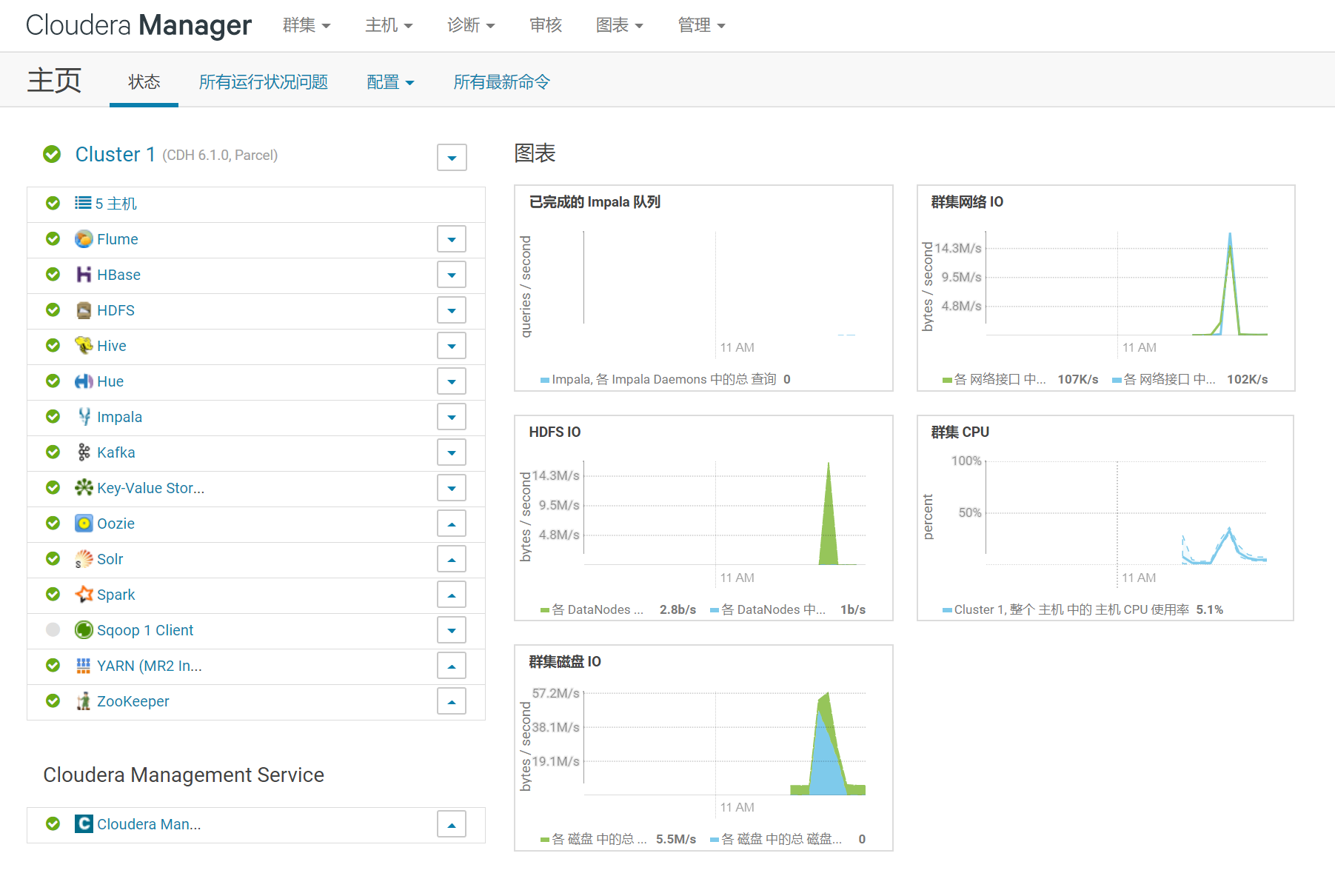
Task: Open the 已完成的 Impala 队列 chart
Action: pyautogui.click(x=703, y=288)
